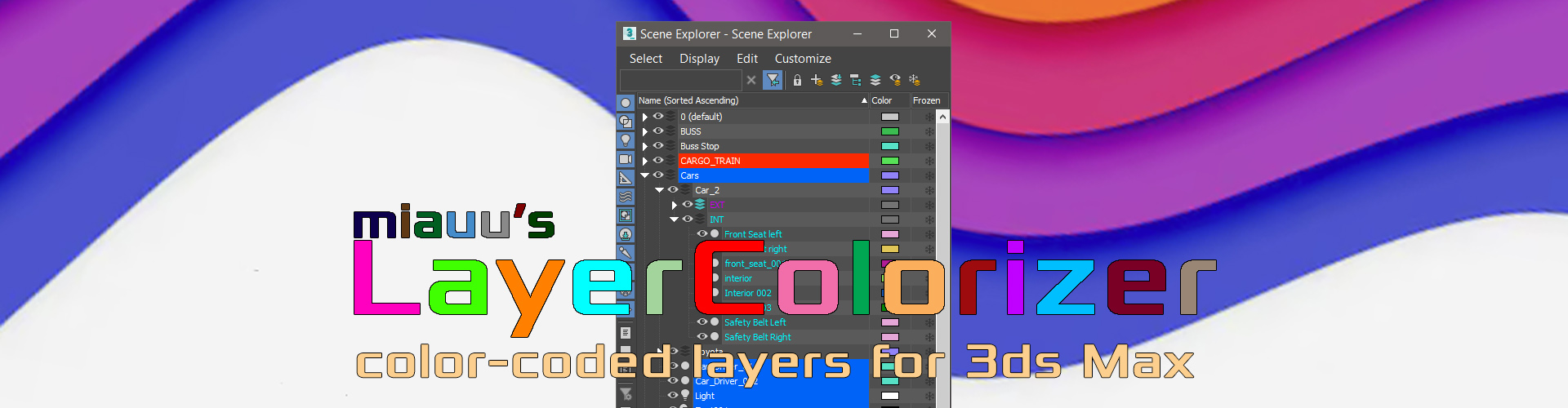Viewport: 1568px width, 408px height.
Task: Collapse the Cars layer tree
Action: [645, 175]
